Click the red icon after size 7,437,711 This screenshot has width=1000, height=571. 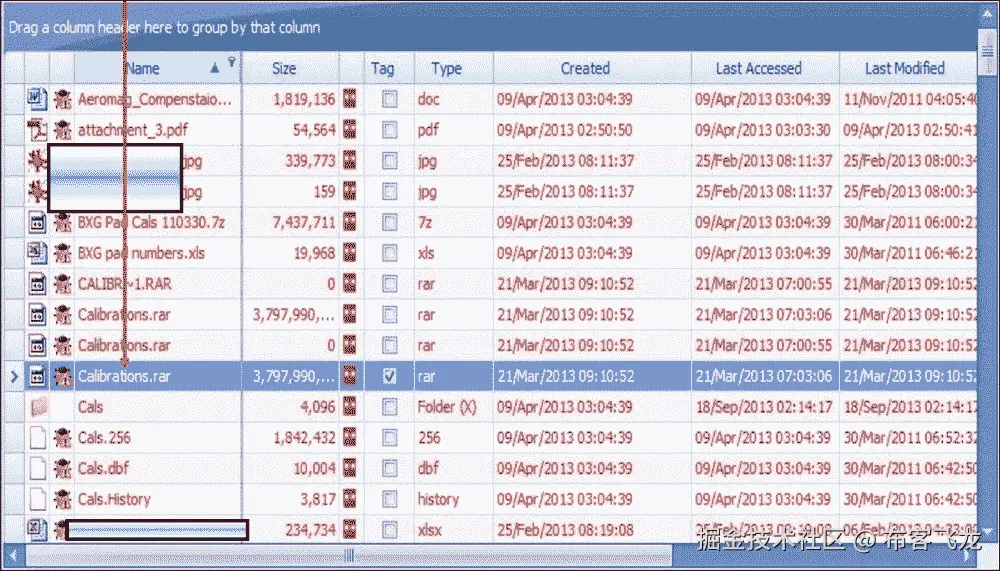pyautogui.click(x=349, y=222)
